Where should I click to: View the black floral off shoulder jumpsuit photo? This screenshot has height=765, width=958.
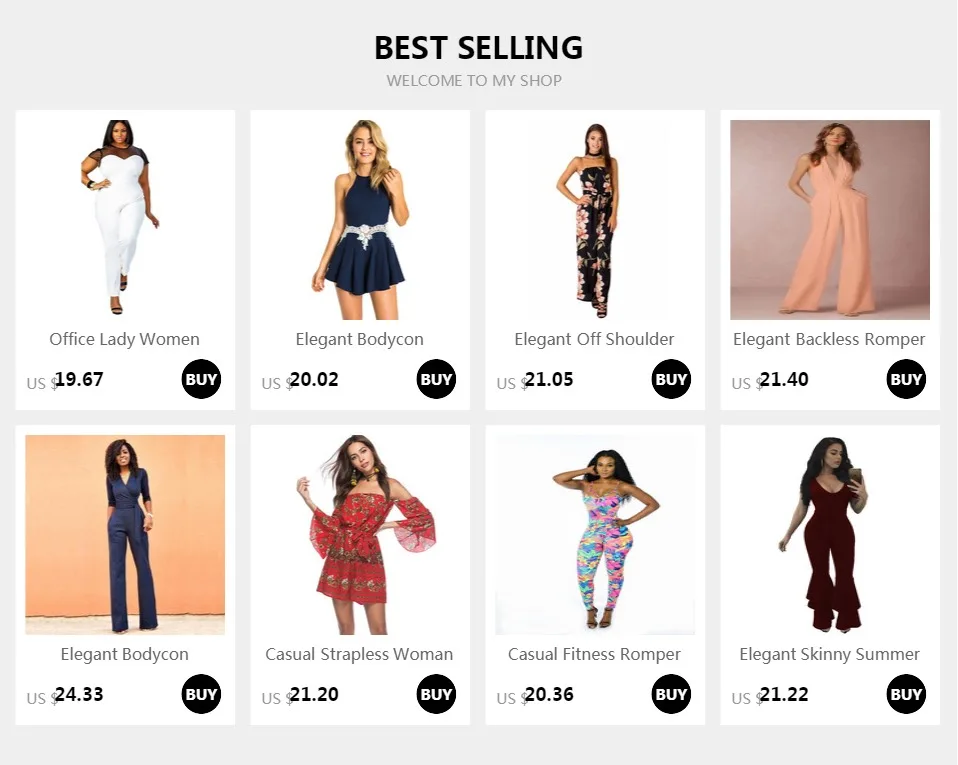point(595,219)
